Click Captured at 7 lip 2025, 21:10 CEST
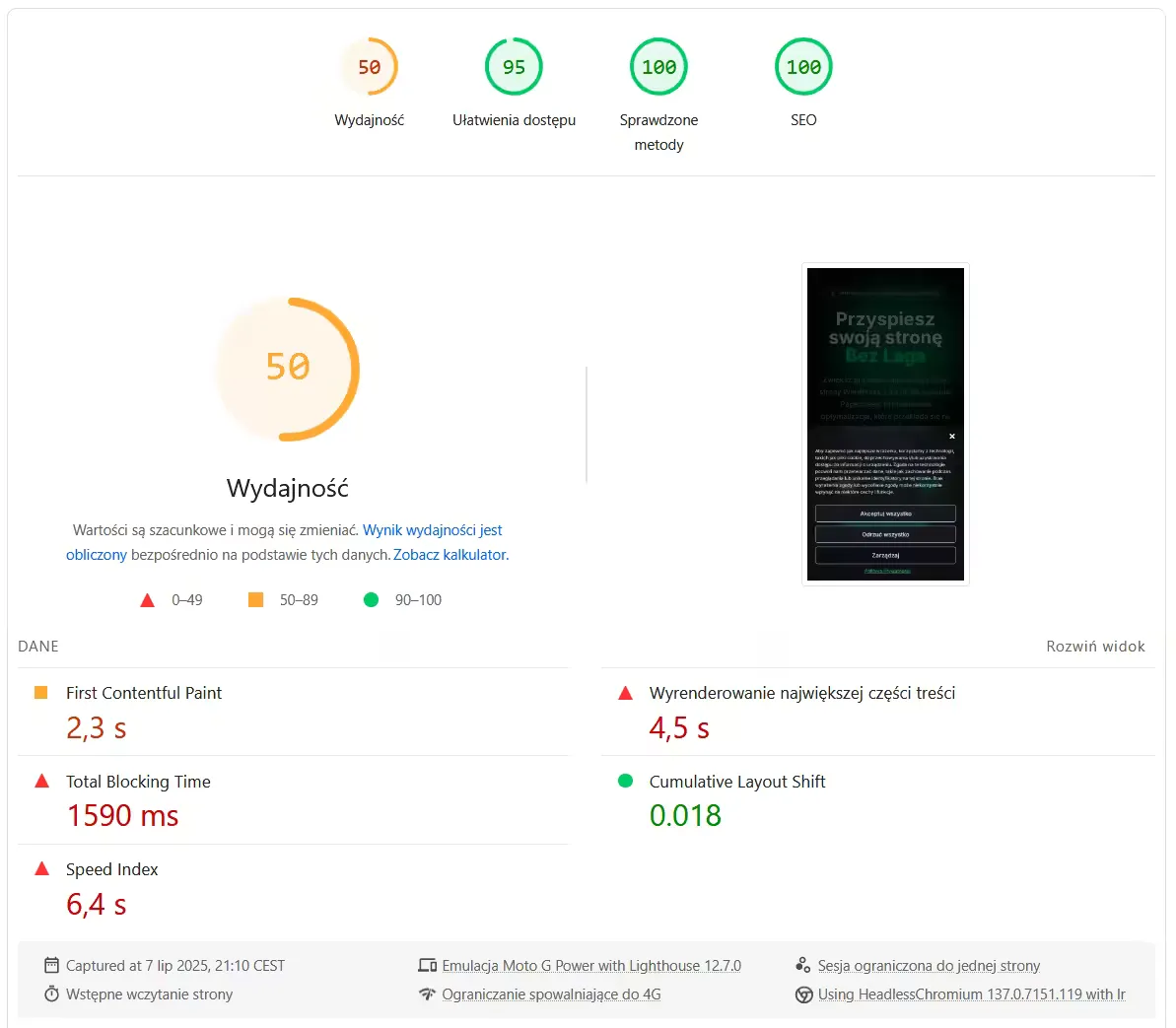1176x1028 pixels. [175, 966]
